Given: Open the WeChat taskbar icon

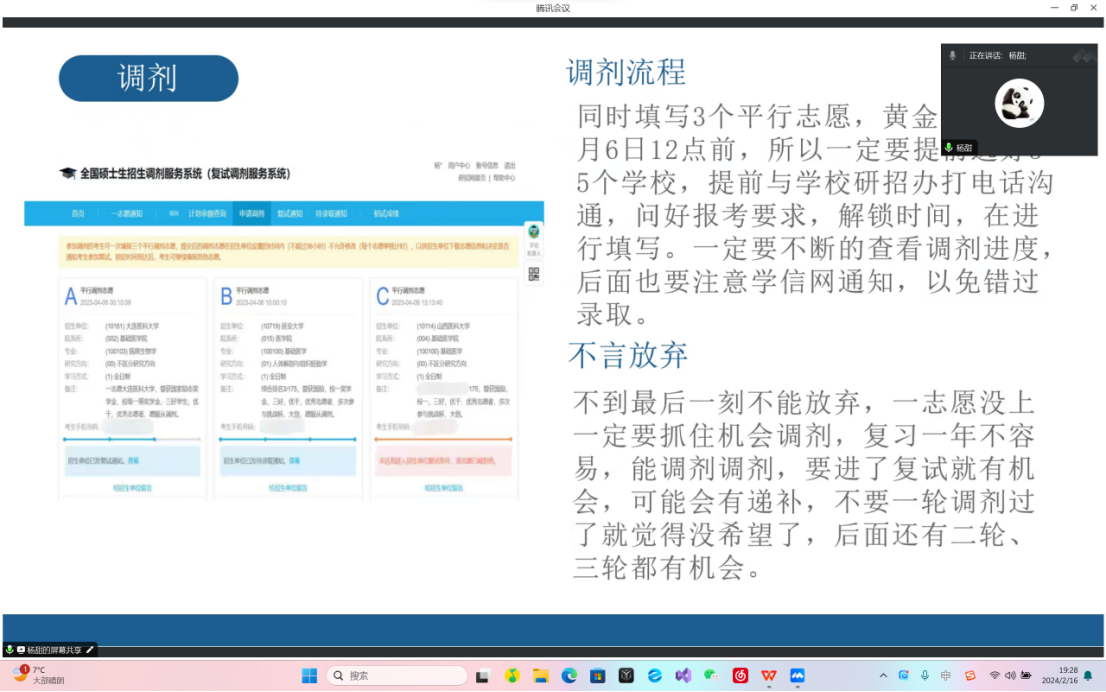Looking at the screenshot, I should pyautogui.click(x=711, y=676).
